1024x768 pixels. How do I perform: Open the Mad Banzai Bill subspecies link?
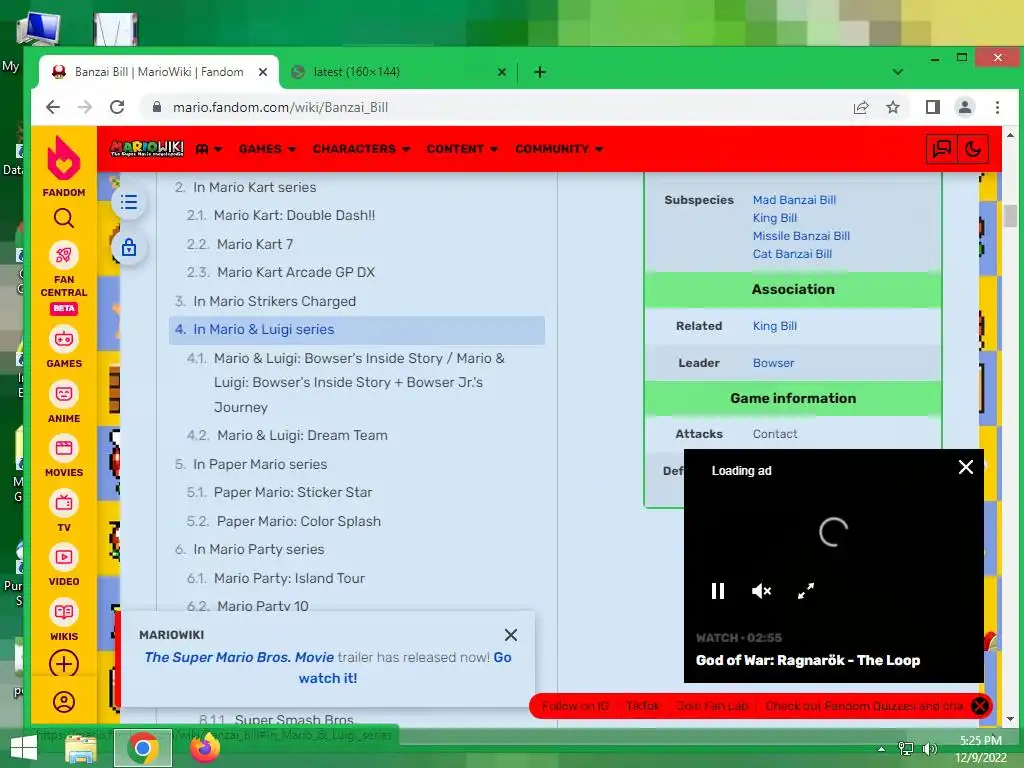click(794, 200)
